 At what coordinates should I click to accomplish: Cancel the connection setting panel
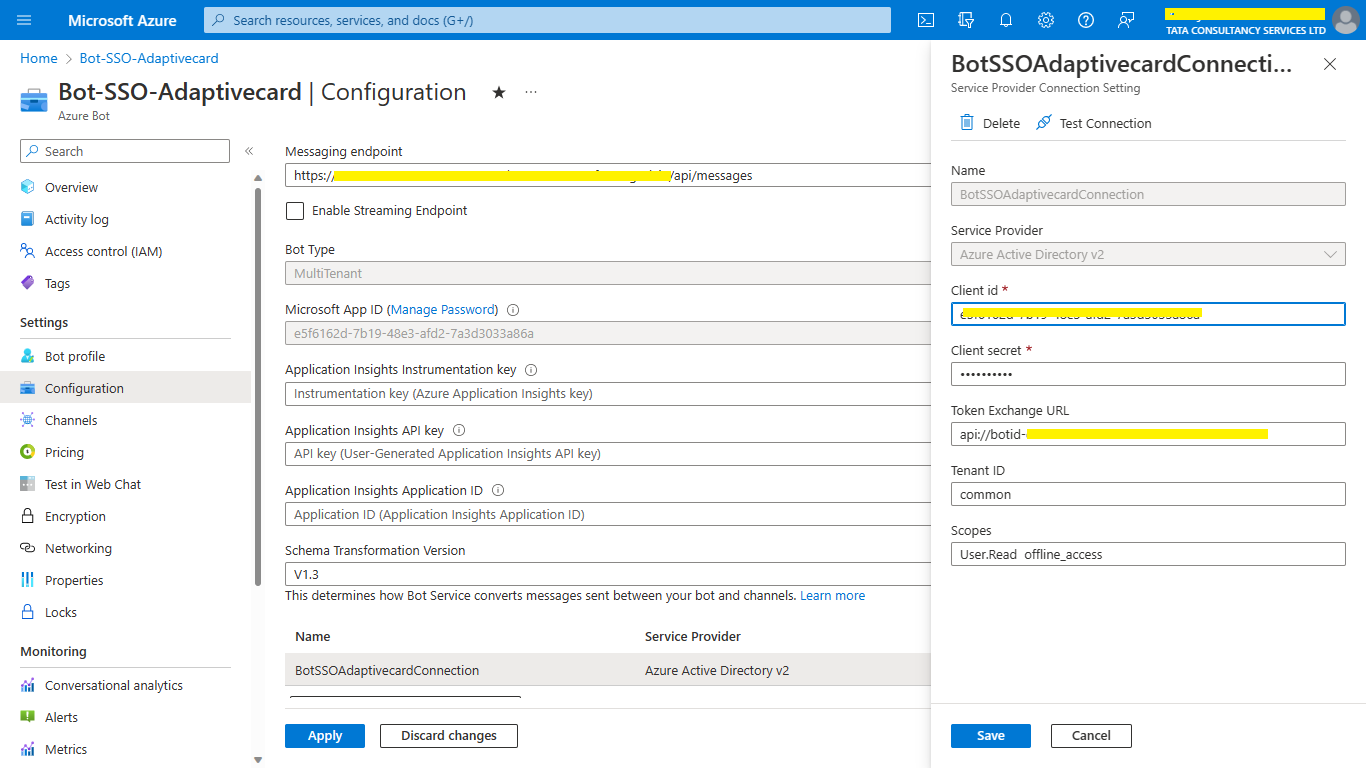point(1091,735)
